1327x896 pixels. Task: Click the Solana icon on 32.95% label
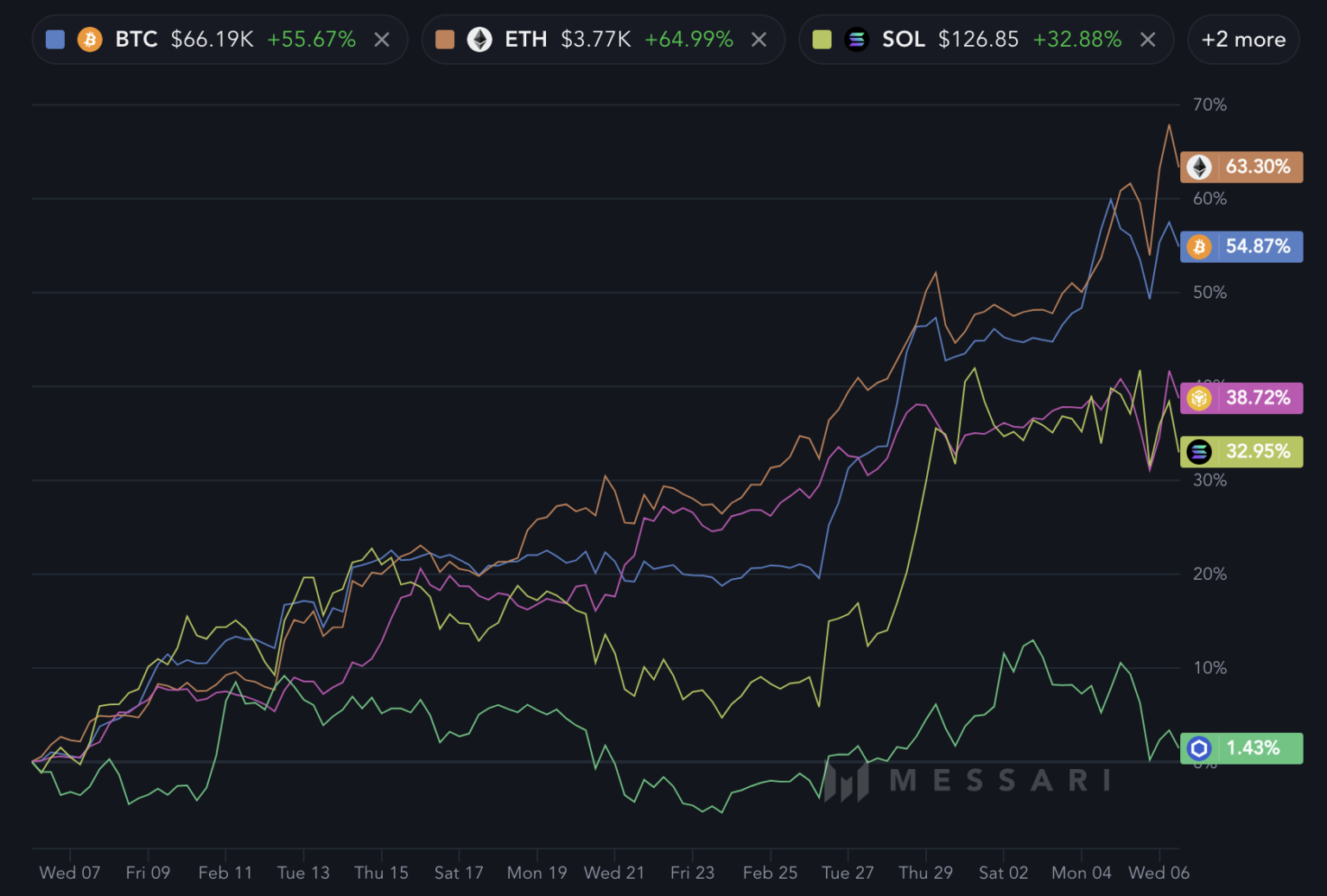coord(1199,452)
